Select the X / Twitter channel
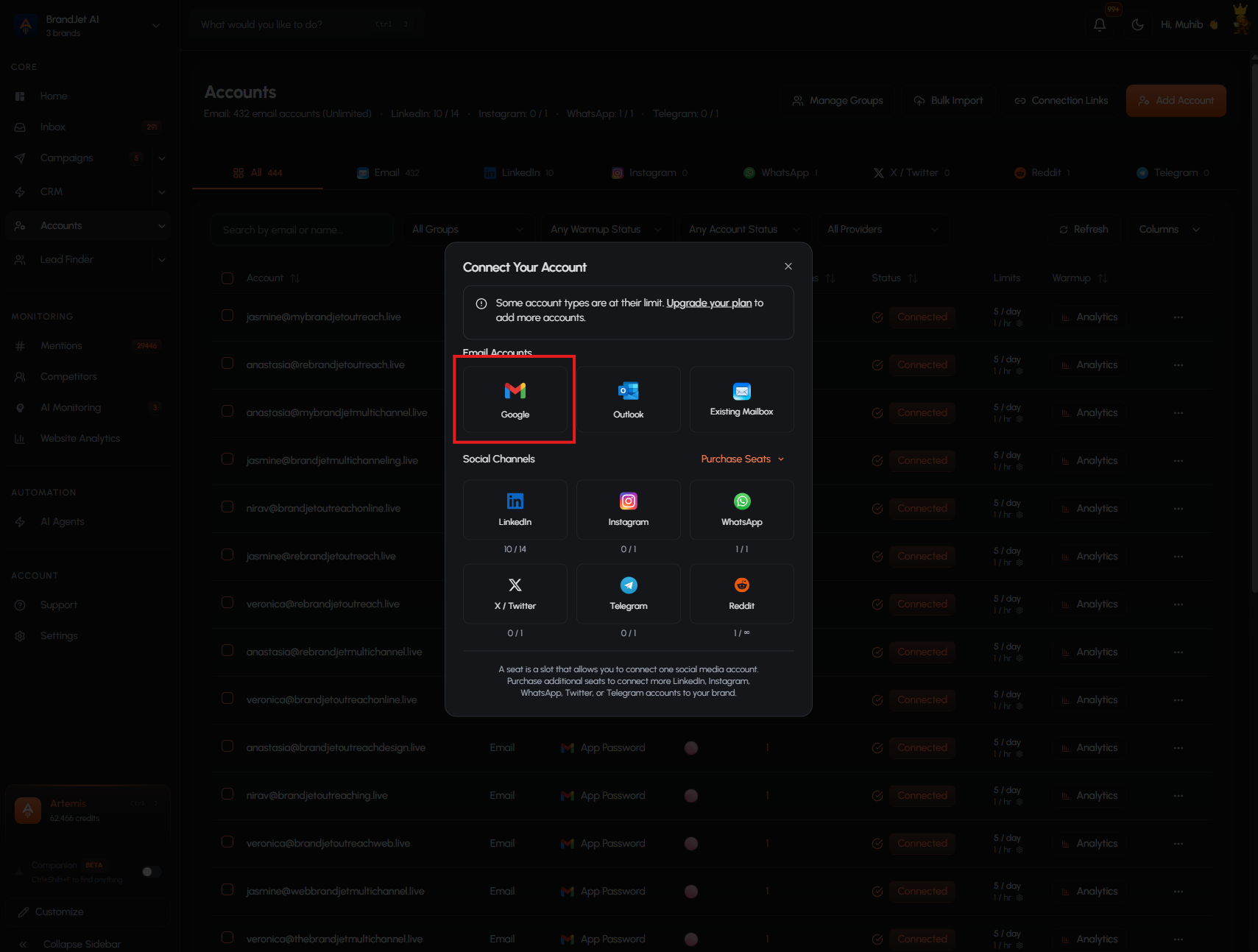1258x952 pixels. click(515, 593)
